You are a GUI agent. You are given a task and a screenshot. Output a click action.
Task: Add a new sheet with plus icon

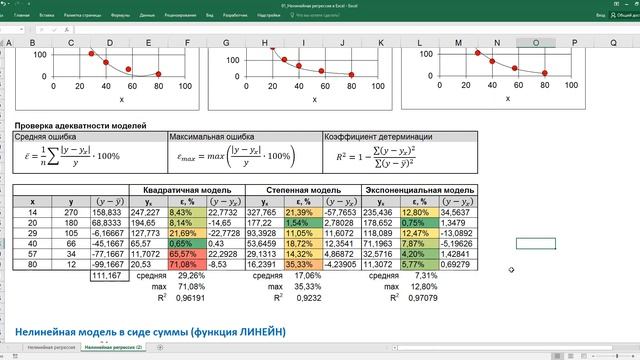(x=160, y=347)
